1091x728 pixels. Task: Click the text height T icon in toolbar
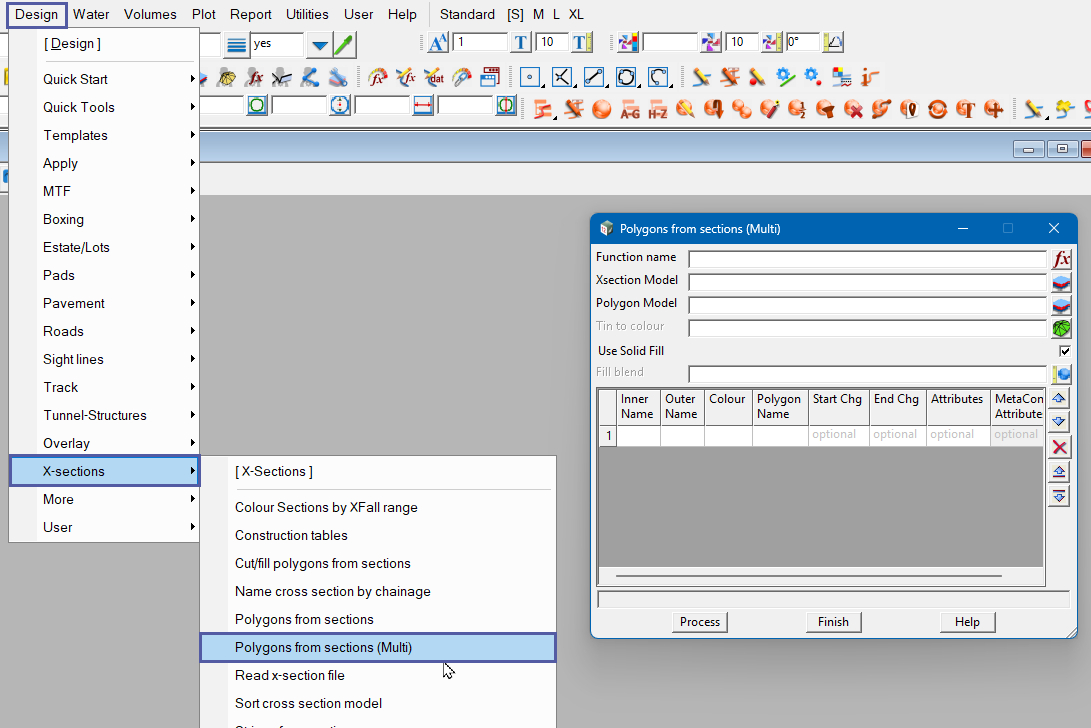[521, 43]
